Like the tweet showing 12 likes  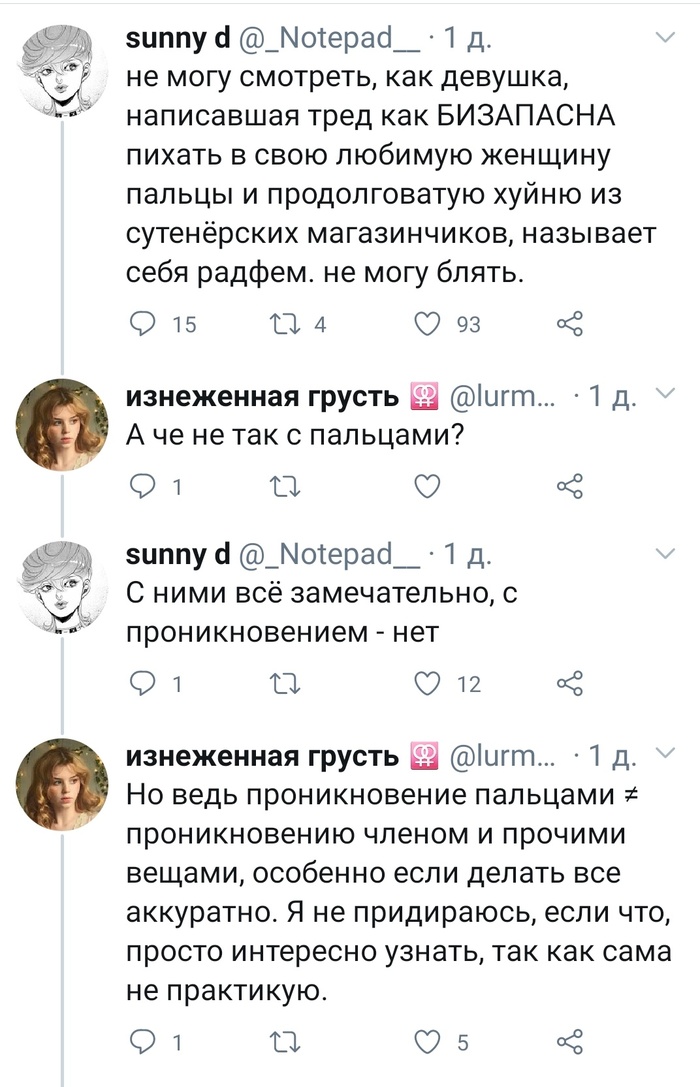[427, 684]
